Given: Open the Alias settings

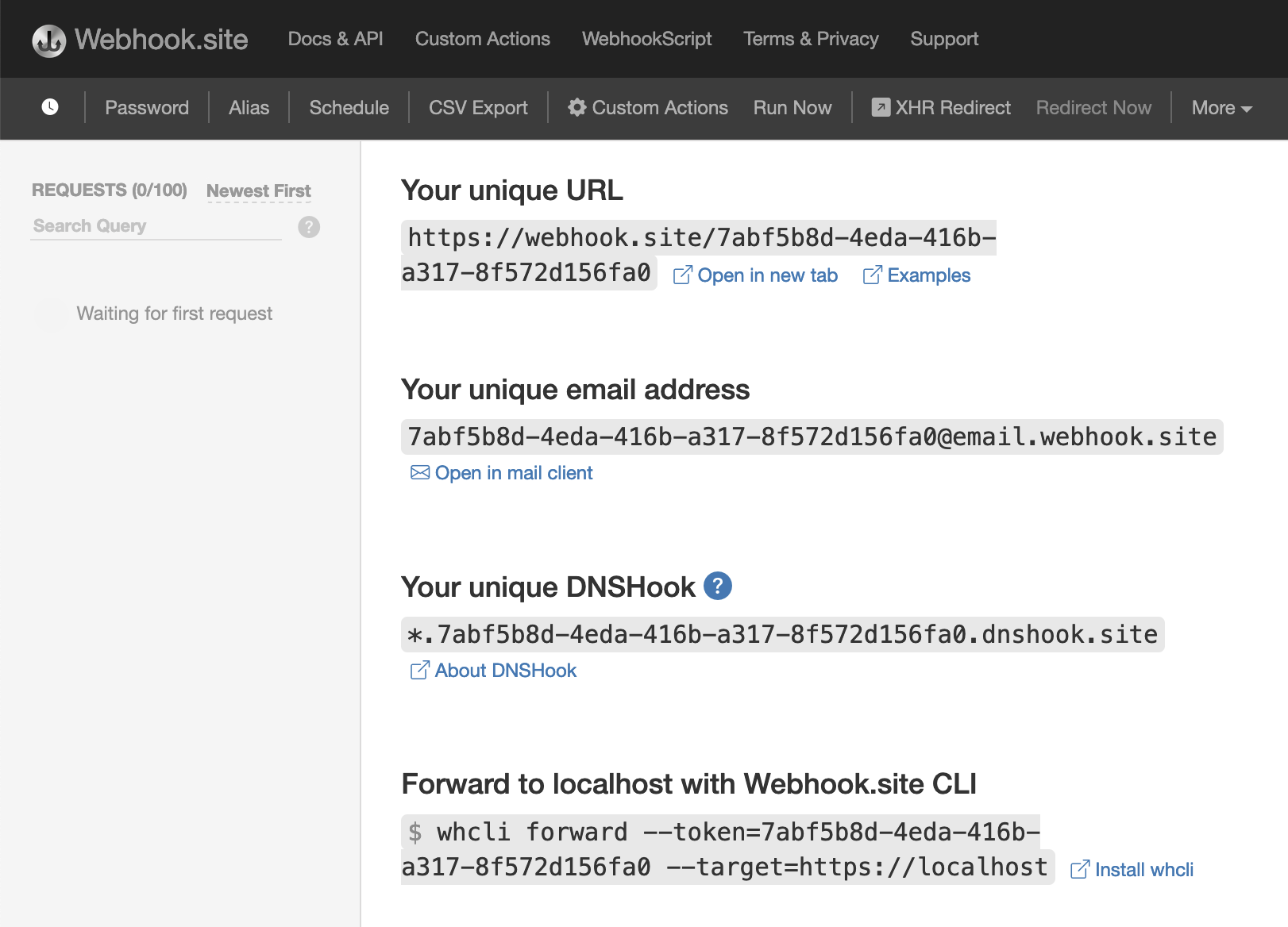Looking at the screenshot, I should (x=249, y=108).
